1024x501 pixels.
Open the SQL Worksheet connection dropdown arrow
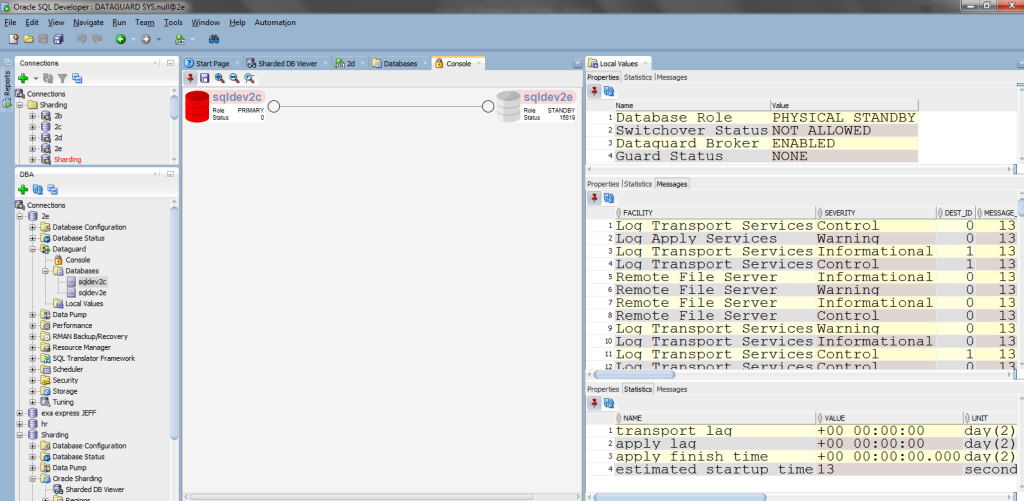click(x=192, y=39)
